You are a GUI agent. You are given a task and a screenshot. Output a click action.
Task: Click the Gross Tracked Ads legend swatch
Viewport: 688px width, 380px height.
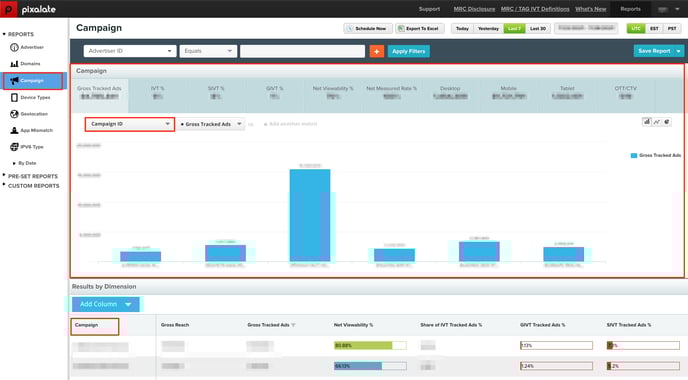pyautogui.click(x=634, y=155)
